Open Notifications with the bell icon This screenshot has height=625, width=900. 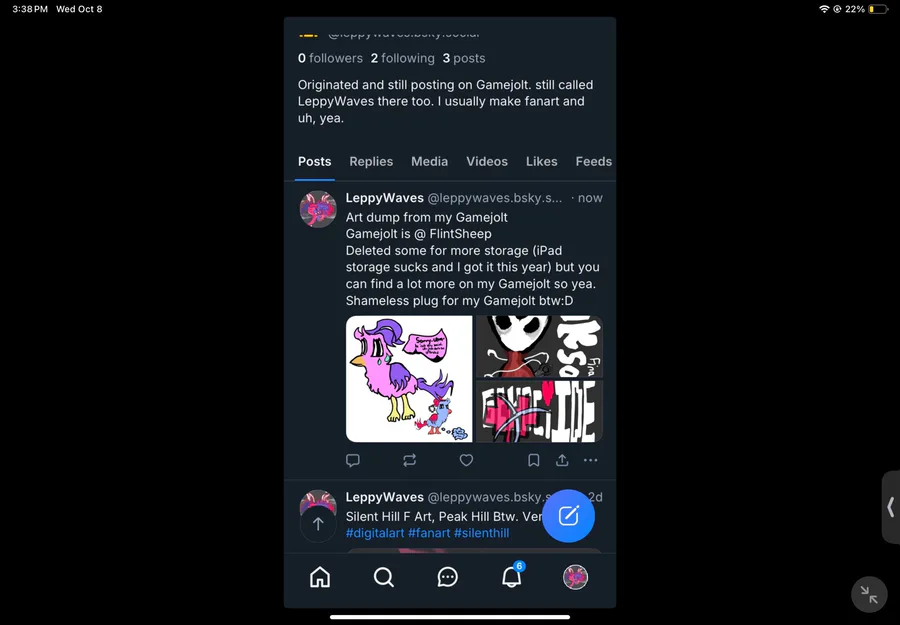tap(512, 577)
